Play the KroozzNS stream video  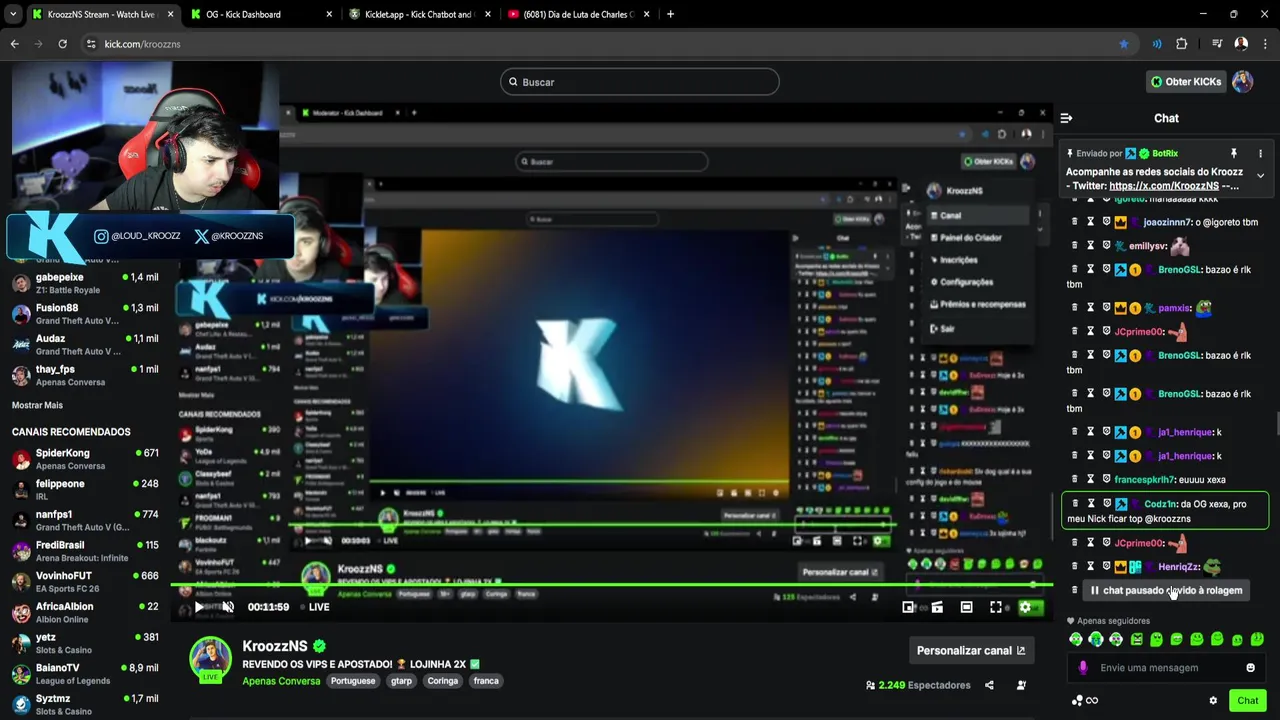point(199,607)
